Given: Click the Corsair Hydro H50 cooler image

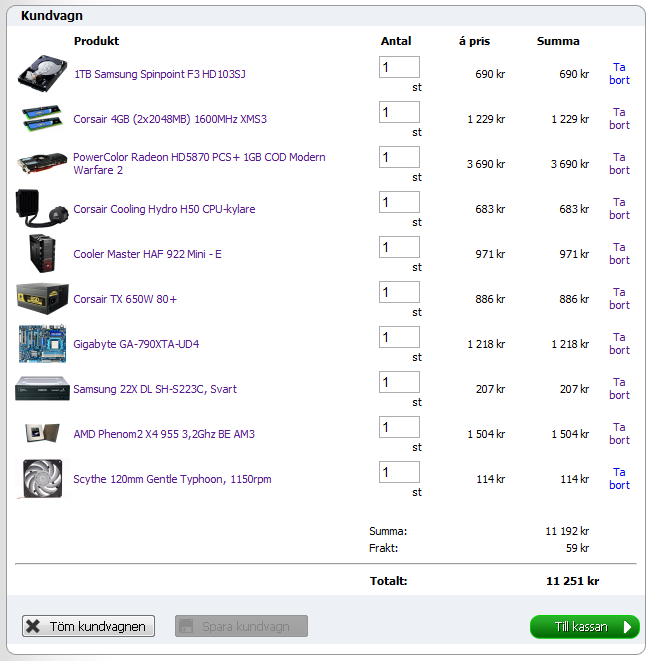Looking at the screenshot, I should click(x=42, y=209).
